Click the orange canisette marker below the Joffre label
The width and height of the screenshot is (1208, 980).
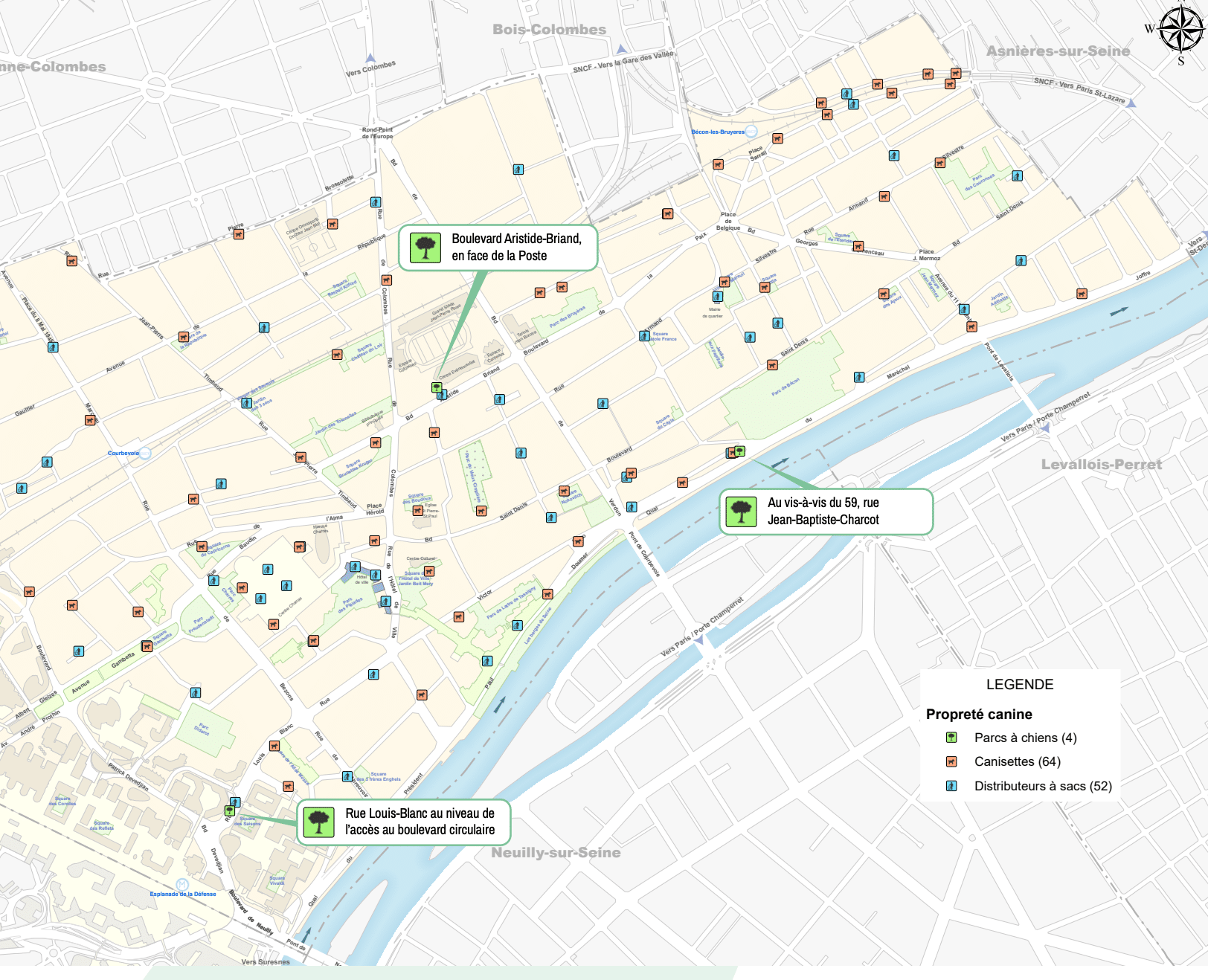pos(1082,294)
